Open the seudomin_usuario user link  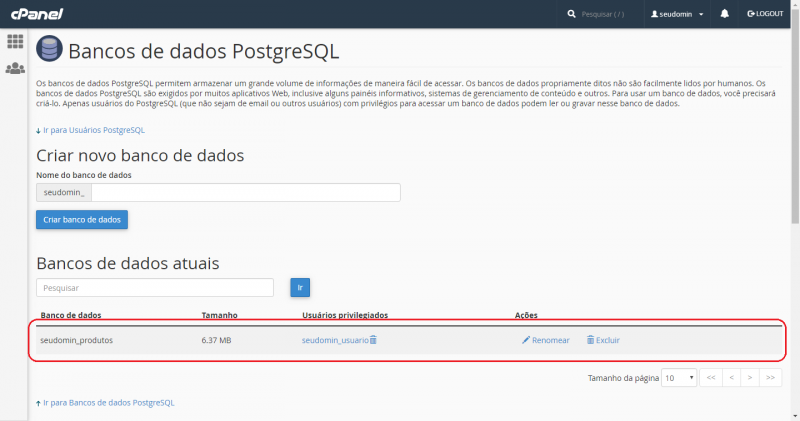click(x=335, y=340)
